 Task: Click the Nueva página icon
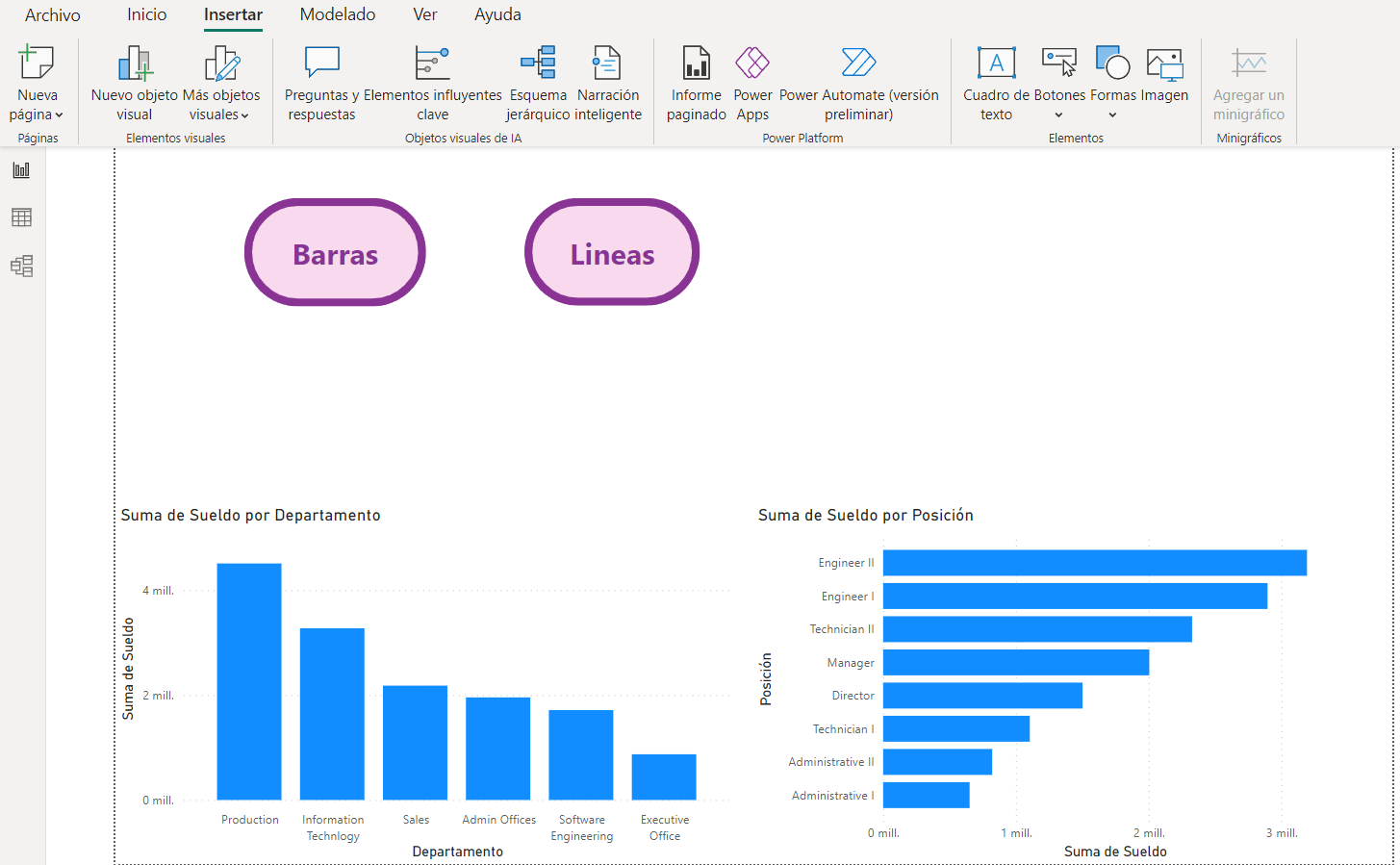tap(37, 63)
